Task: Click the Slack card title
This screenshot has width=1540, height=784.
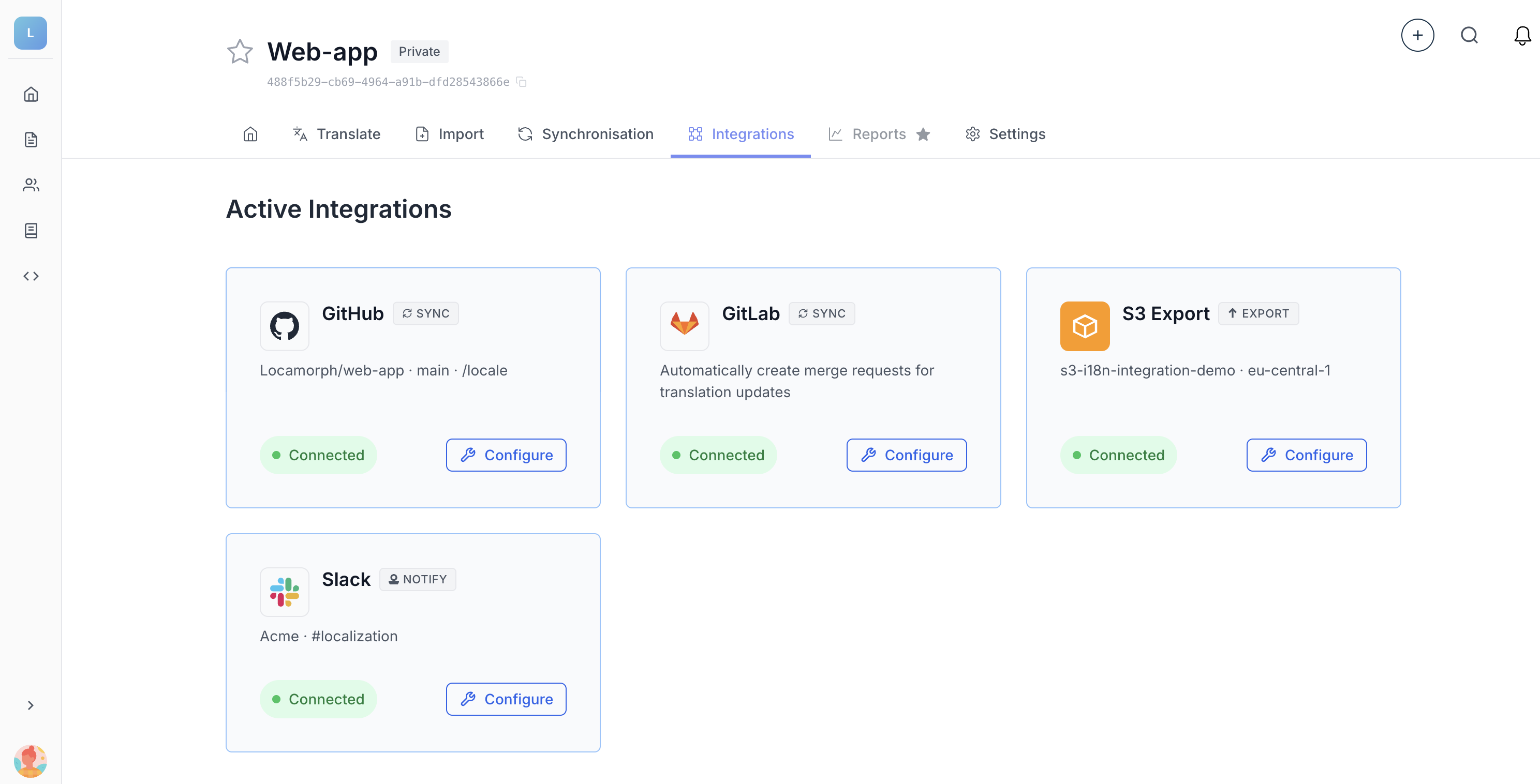Action: (346, 579)
